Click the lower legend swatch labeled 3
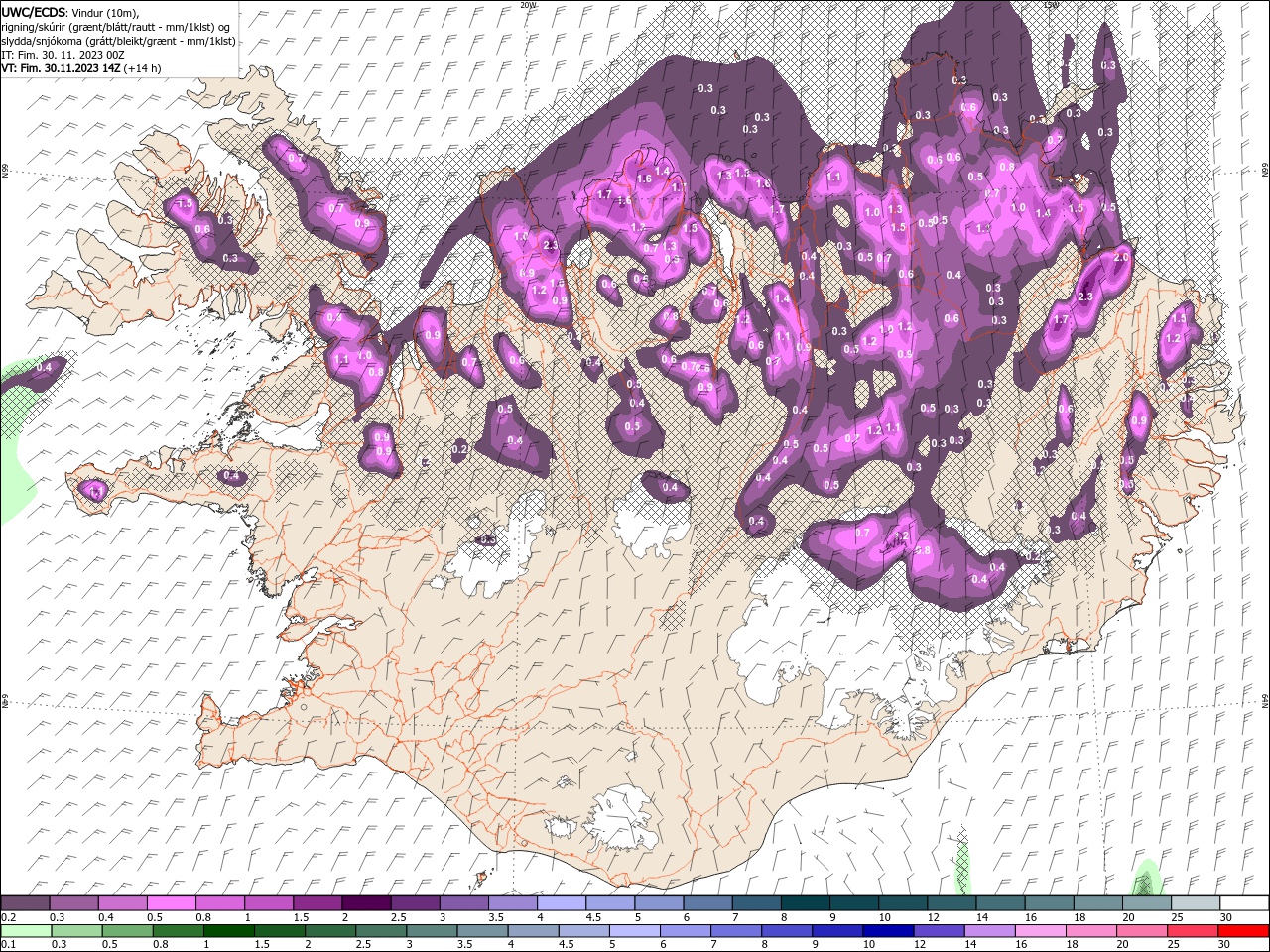Screen dimensions: 1270x952 coord(432,931)
